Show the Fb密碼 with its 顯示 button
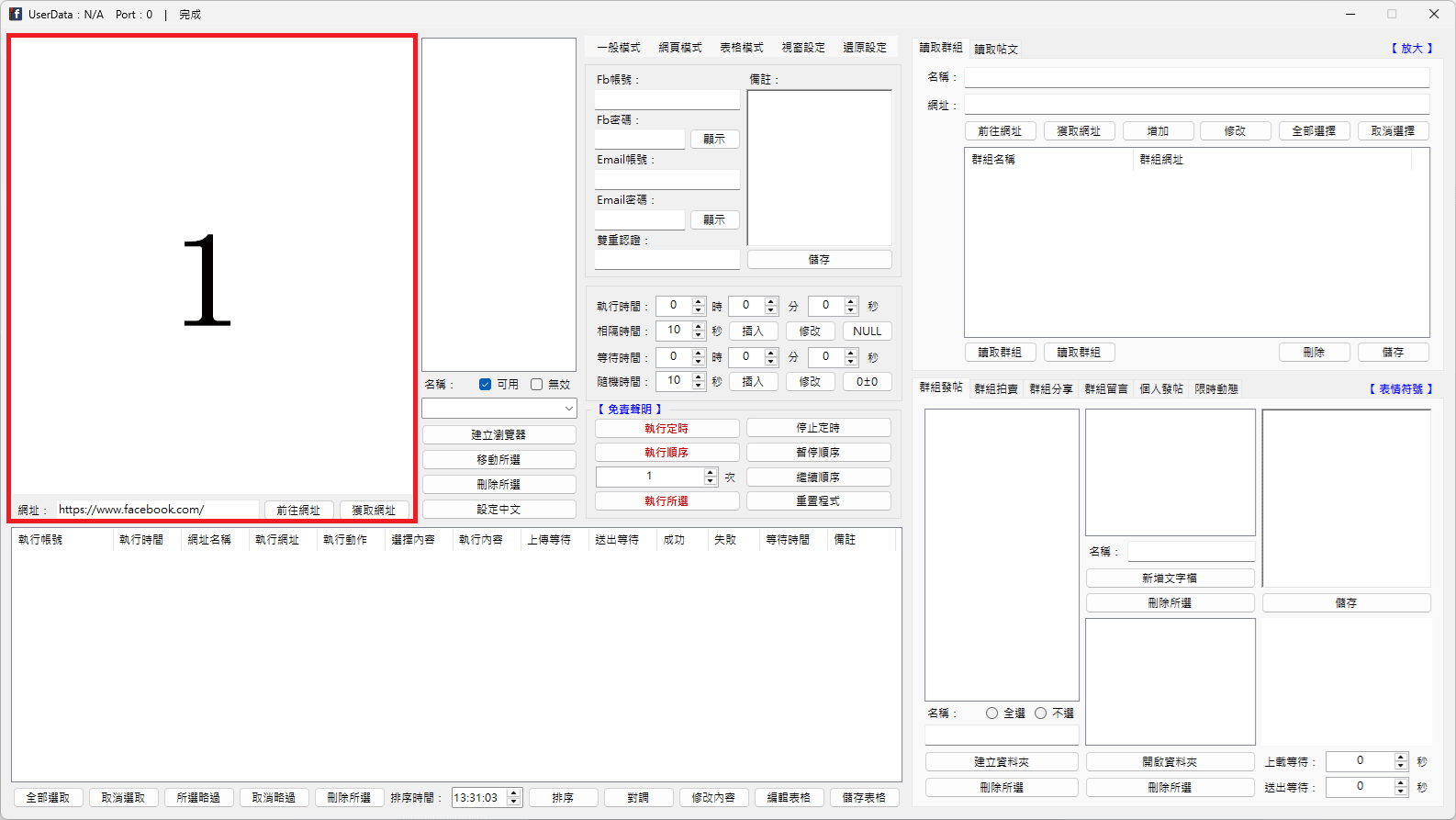This screenshot has width=1456, height=820. click(x=715, y=140)
